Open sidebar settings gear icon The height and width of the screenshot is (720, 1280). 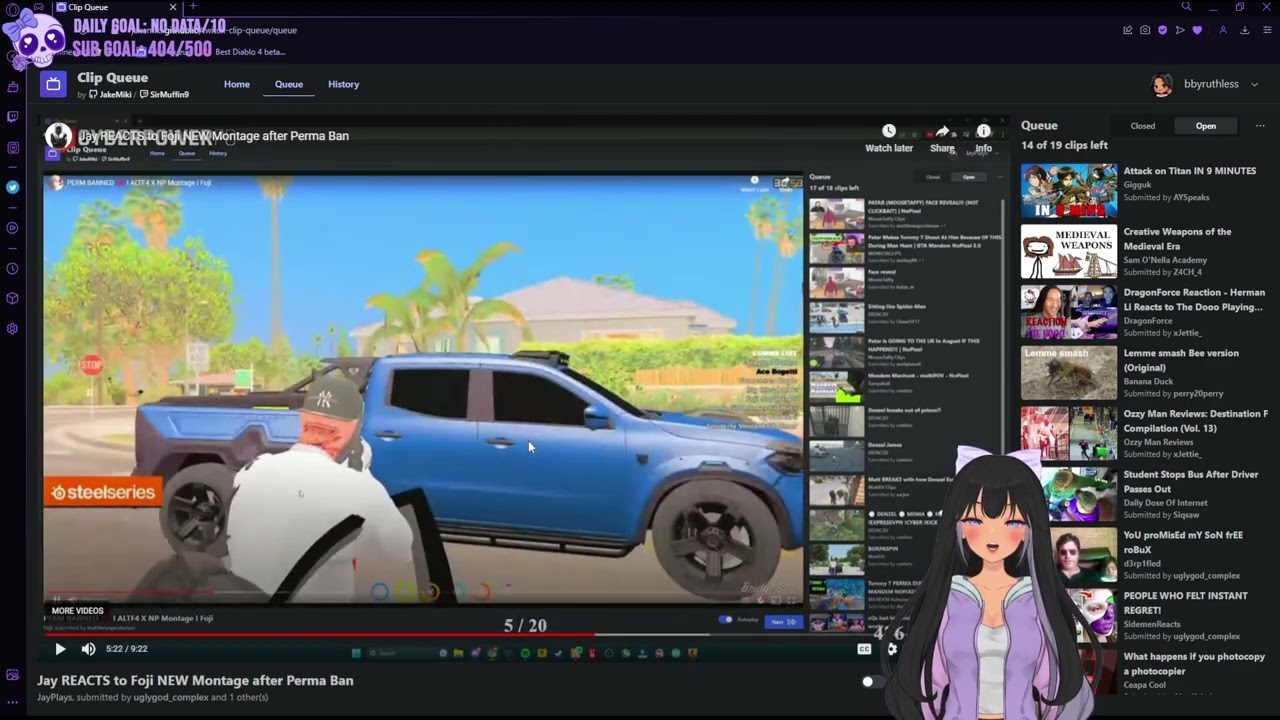(12, 328)
